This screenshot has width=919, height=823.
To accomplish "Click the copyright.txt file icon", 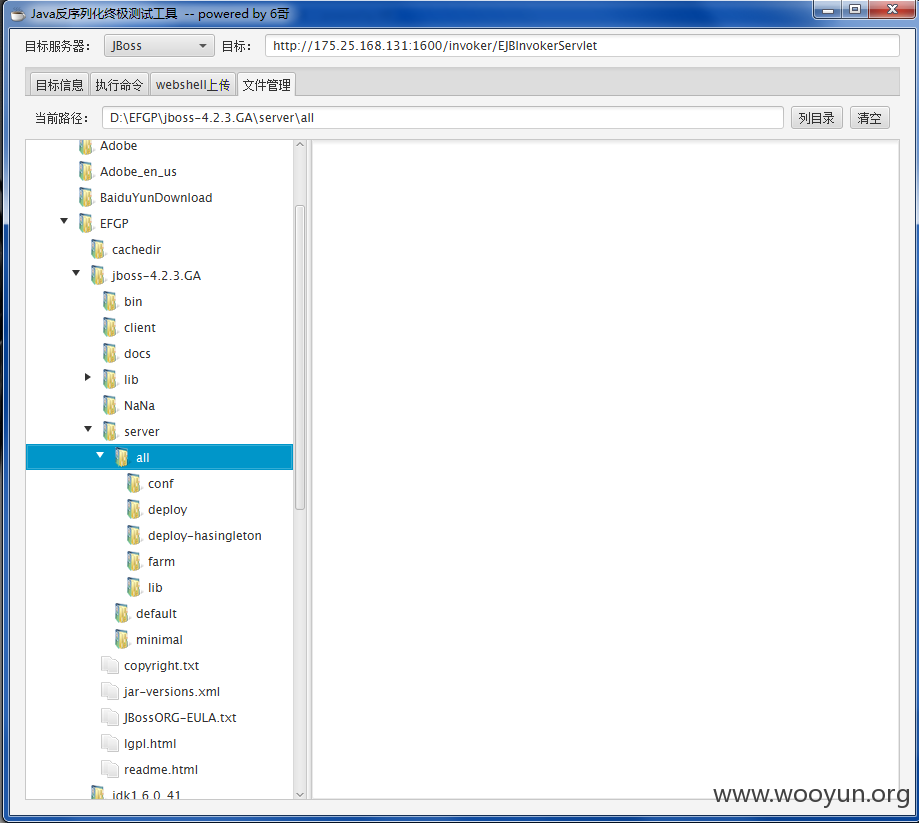I will point(110,665).
